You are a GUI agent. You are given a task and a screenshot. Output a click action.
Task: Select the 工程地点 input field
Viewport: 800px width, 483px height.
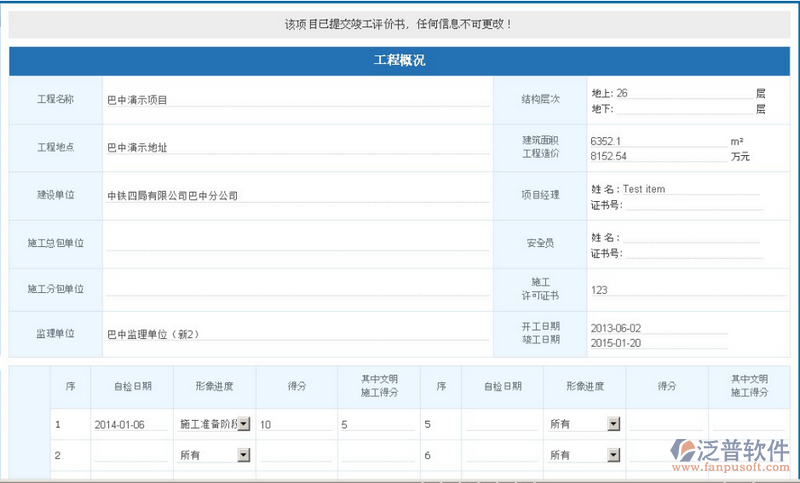coord(297,147)
